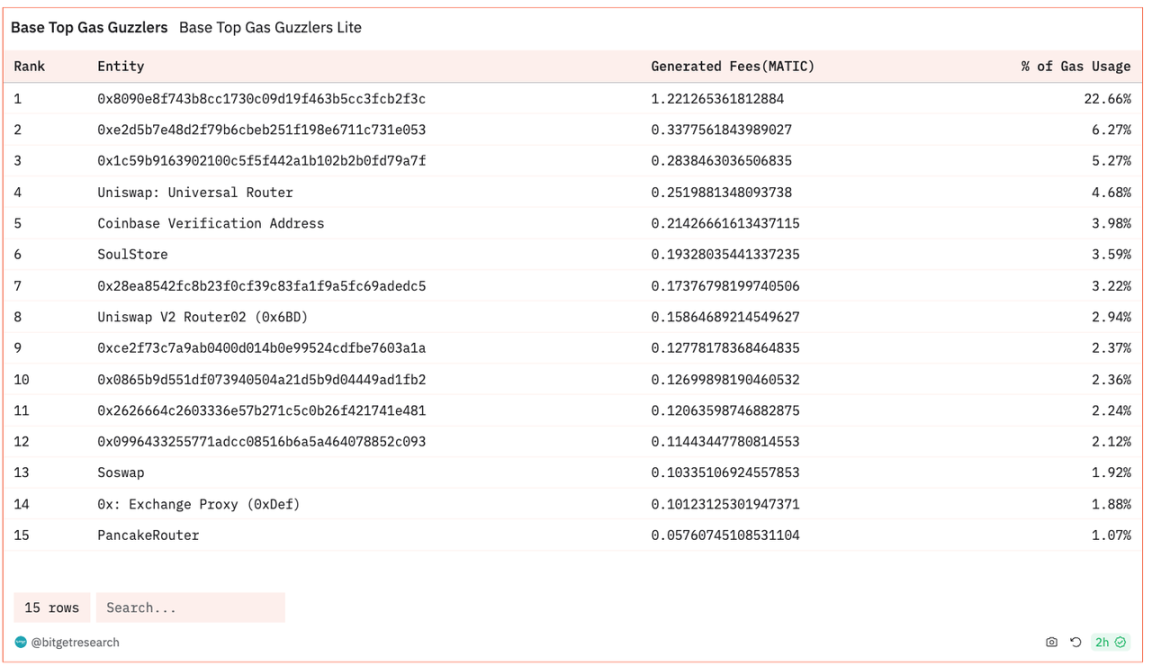Click the 2h freshness status badge

point(1109,642)
